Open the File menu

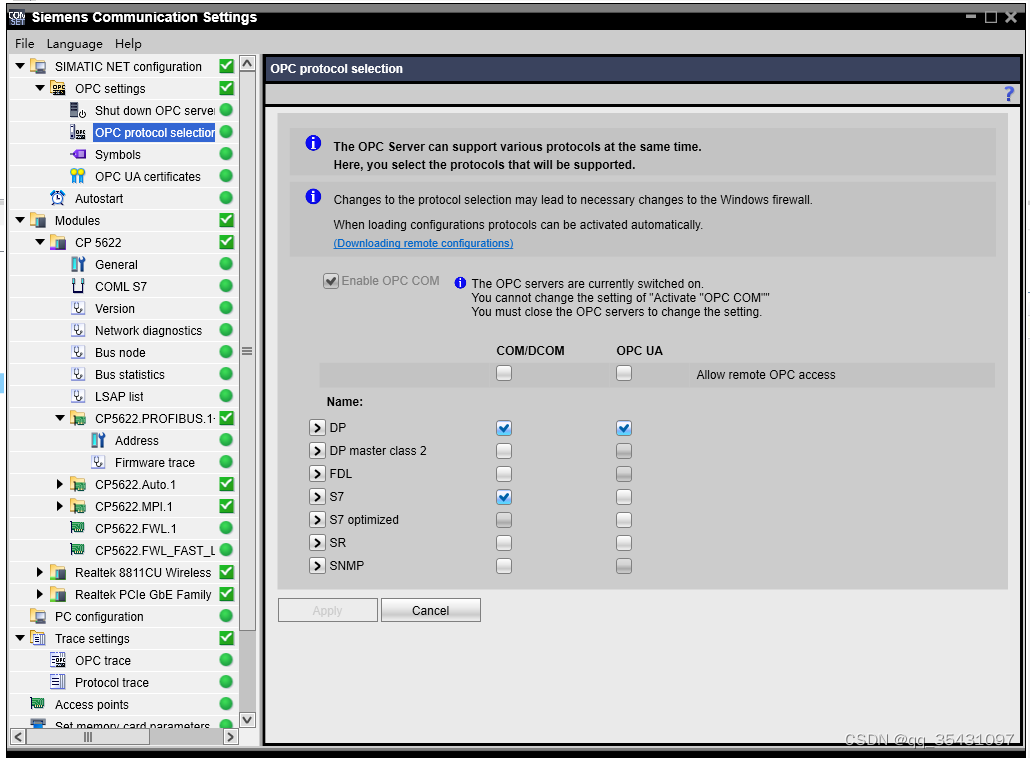[24, 43]
